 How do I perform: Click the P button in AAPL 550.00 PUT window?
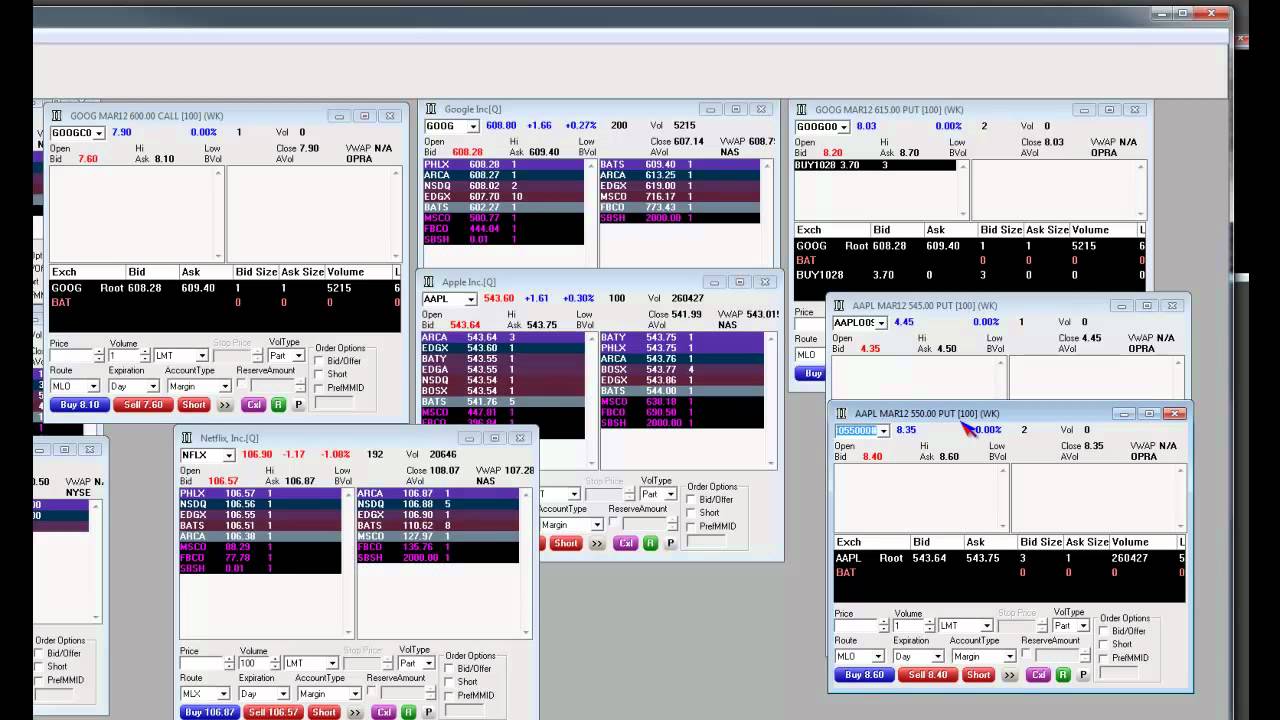coord(1083,675)
